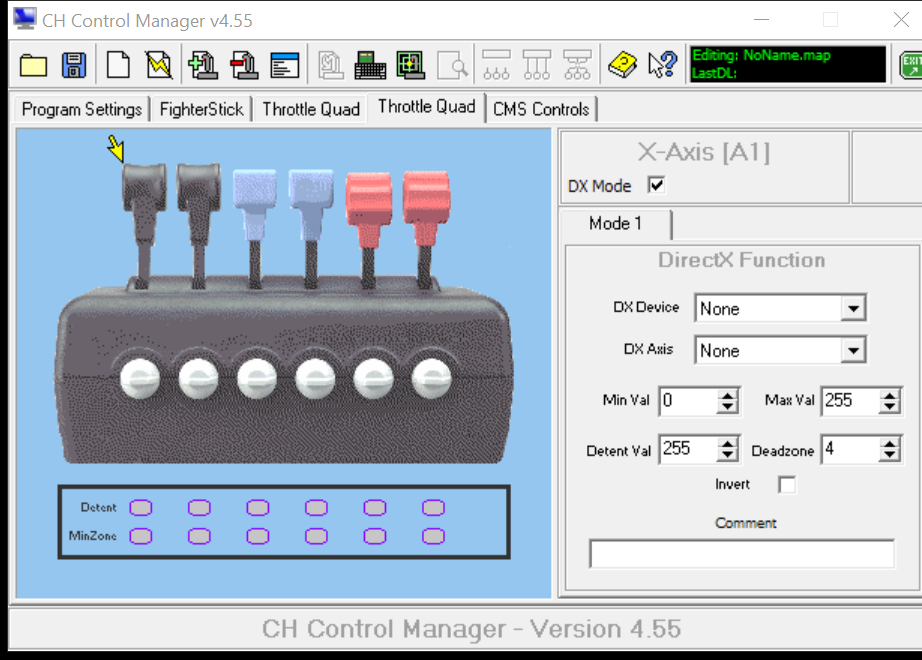
Task: Open a map file with the folder icon
Action: click(34, 65)
